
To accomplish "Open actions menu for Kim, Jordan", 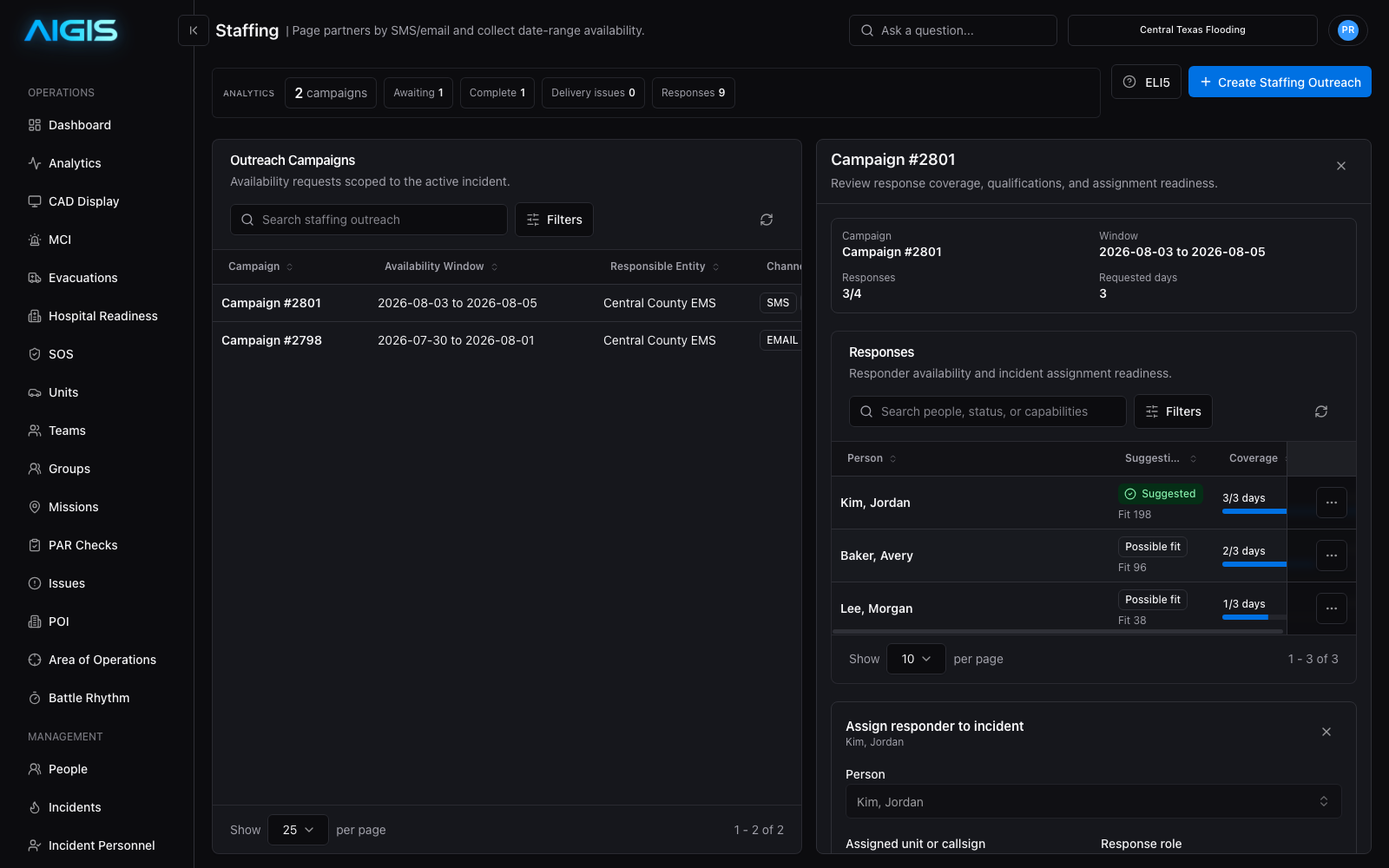I will (1332, 503).
